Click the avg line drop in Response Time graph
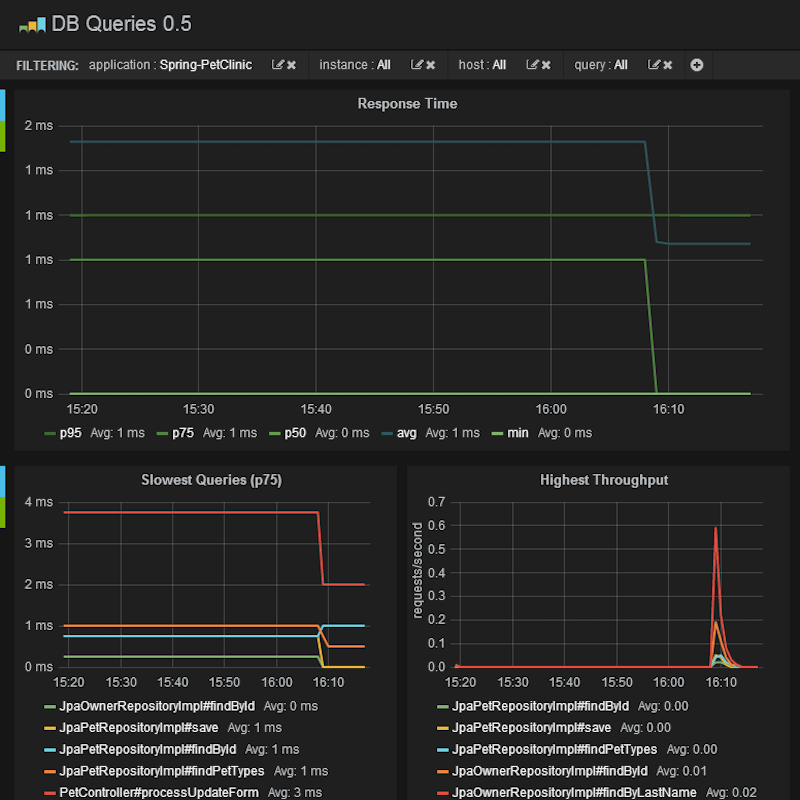The height and width of the screenshot is (800, 800). pos(651,191)
